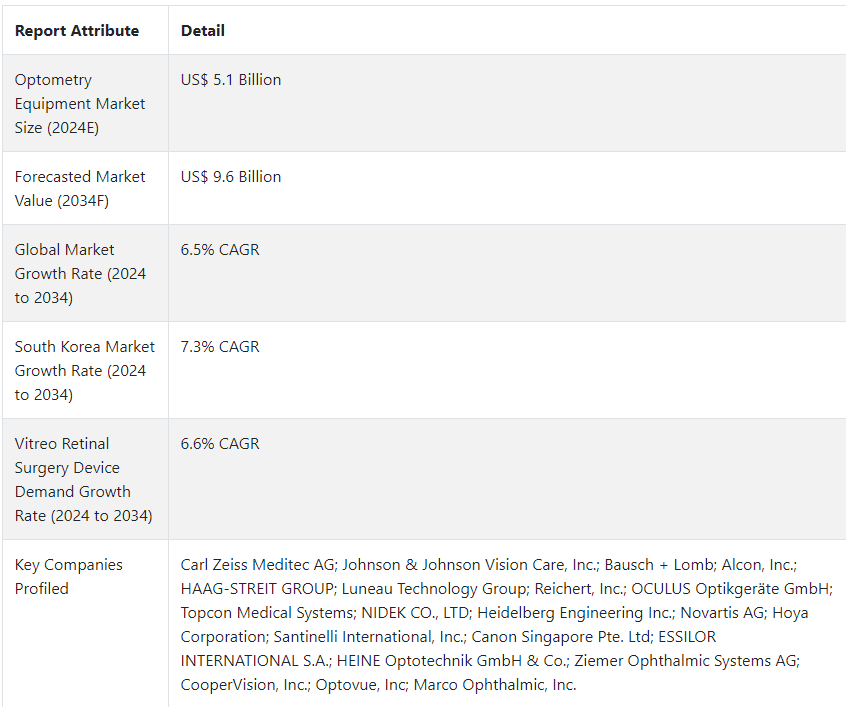Click Marco Ophthalmic, Inc. text

[x=495, y=685]
